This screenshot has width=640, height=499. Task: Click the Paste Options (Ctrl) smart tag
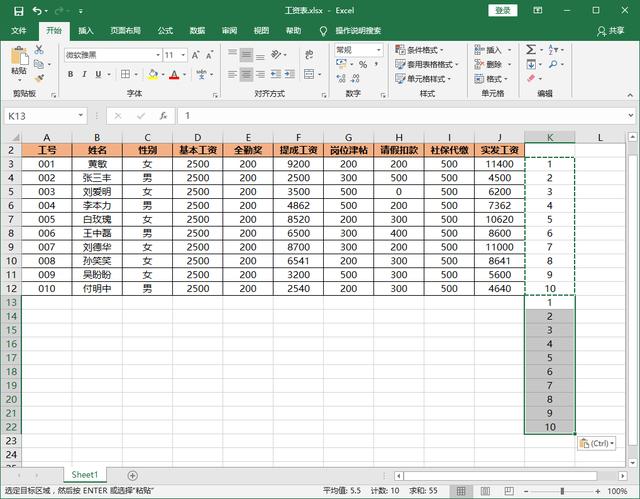click(x=597, y=443)
